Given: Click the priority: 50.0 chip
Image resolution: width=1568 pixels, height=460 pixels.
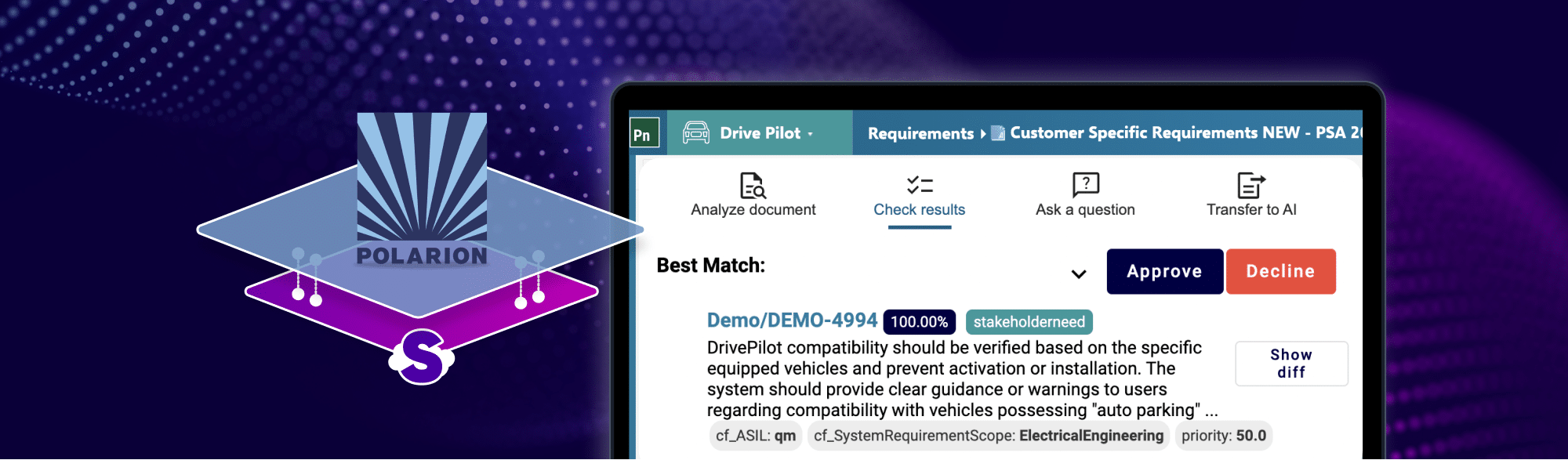Looking at the screenshot, I should [x=1223, y=436].
